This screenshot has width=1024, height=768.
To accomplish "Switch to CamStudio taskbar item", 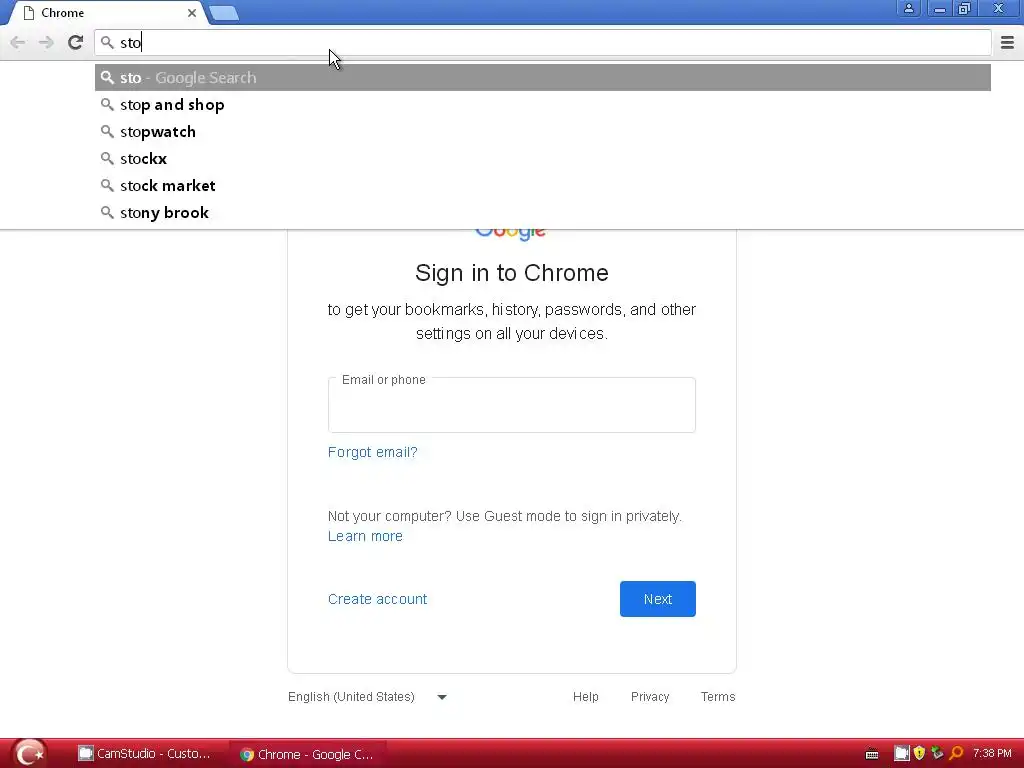I will 144,754.
